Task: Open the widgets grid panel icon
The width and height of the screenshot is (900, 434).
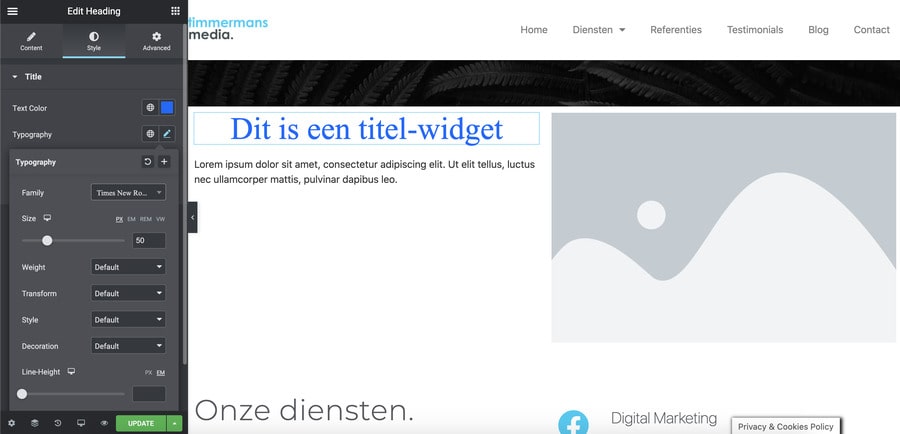Action: (175, 11)
